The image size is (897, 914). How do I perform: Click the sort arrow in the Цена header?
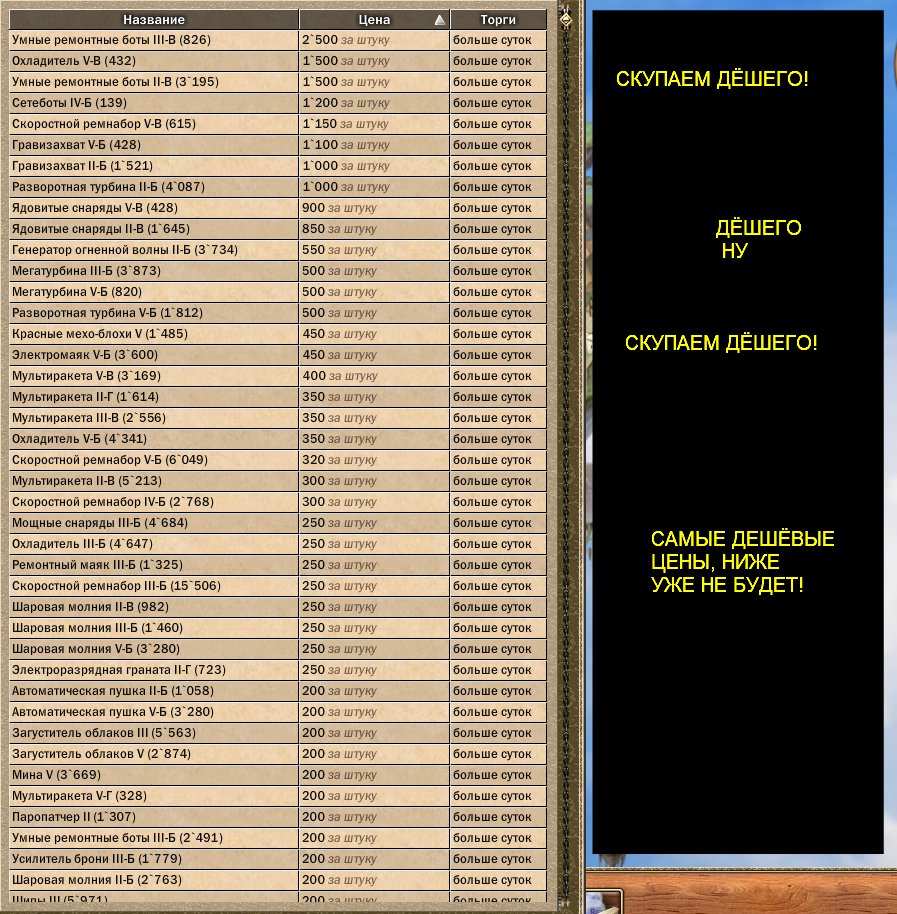[440, 20]
